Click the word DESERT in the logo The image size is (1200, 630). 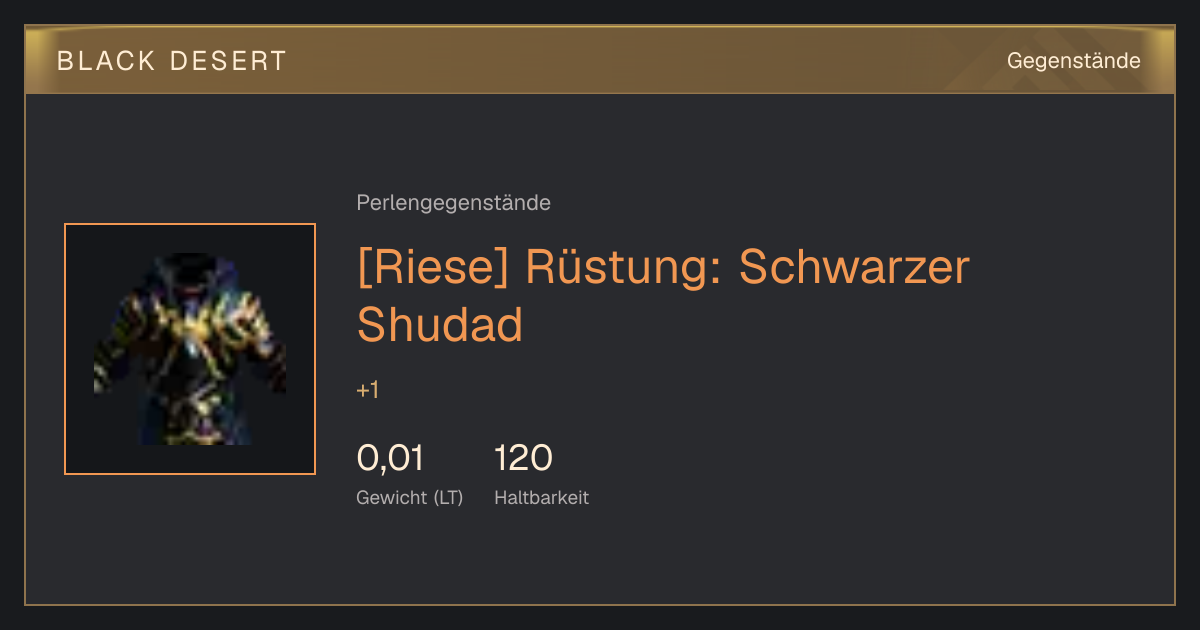pos(229,61)
